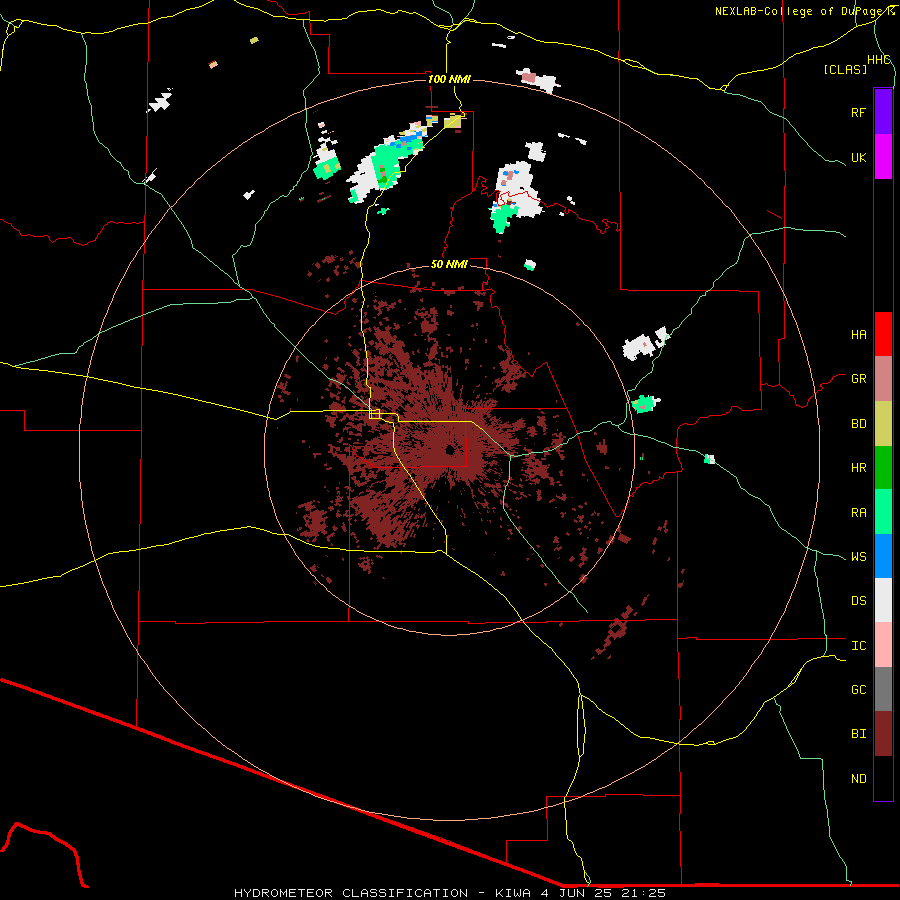The image size is (900, 900).
Task: Select the BD yellow legend swatch
Action: click(x=883, y=424)
